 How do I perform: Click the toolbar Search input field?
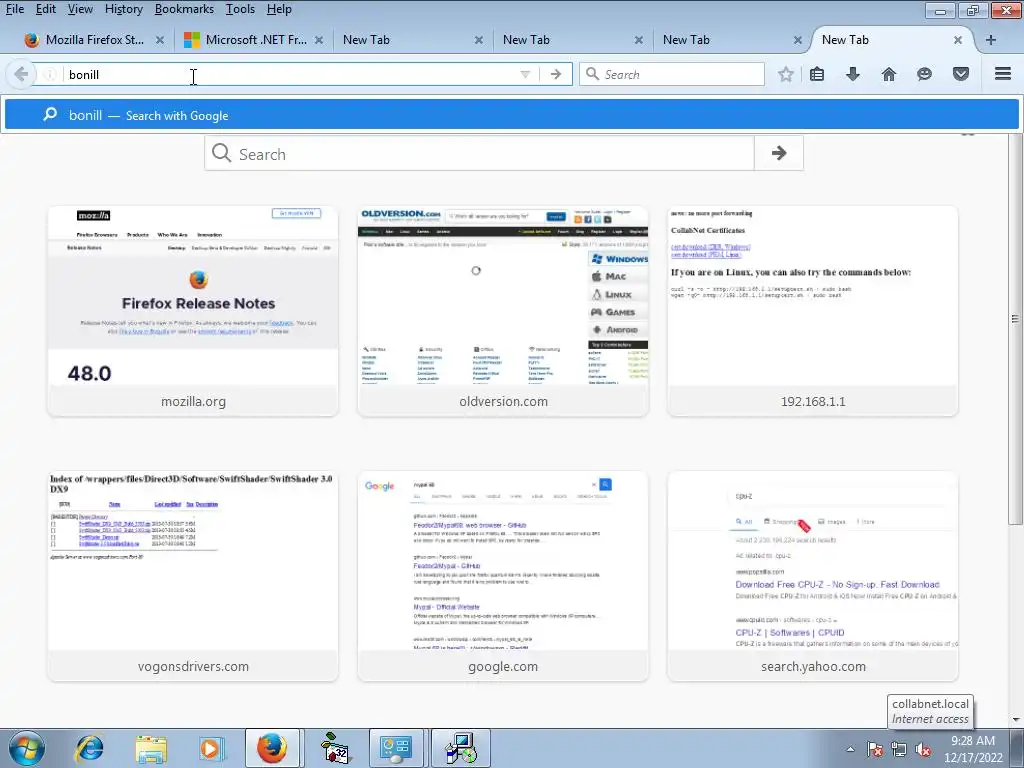(x=672, y=74)
